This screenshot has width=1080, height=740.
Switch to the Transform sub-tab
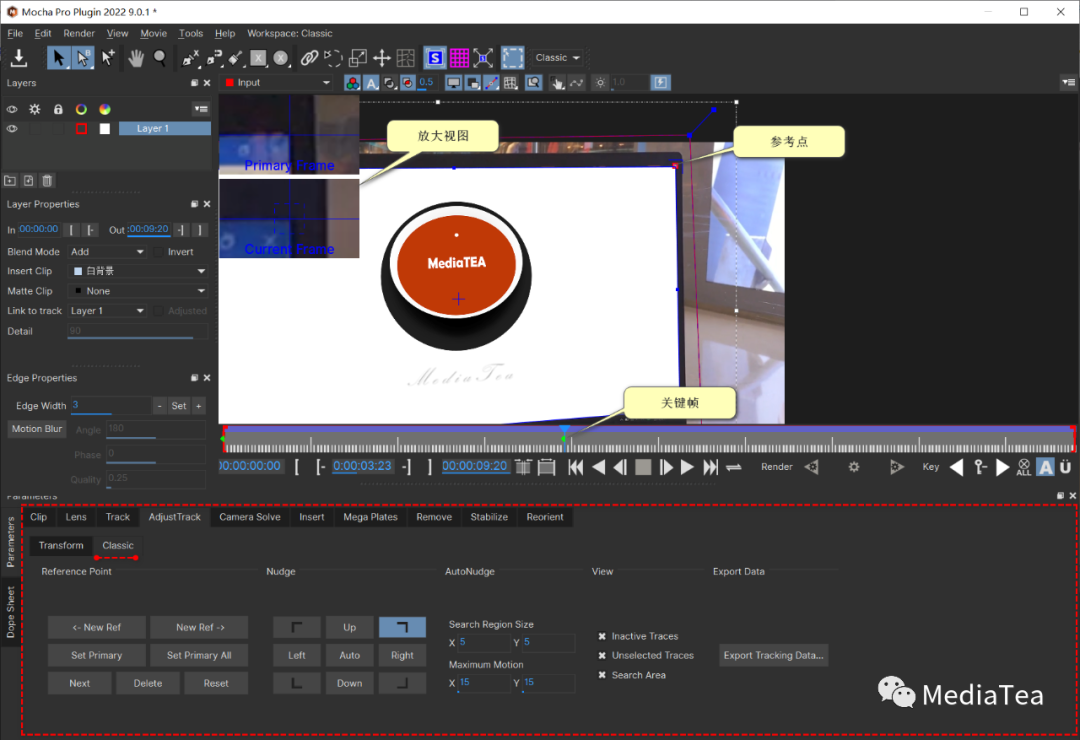click(x=61, y=546)
